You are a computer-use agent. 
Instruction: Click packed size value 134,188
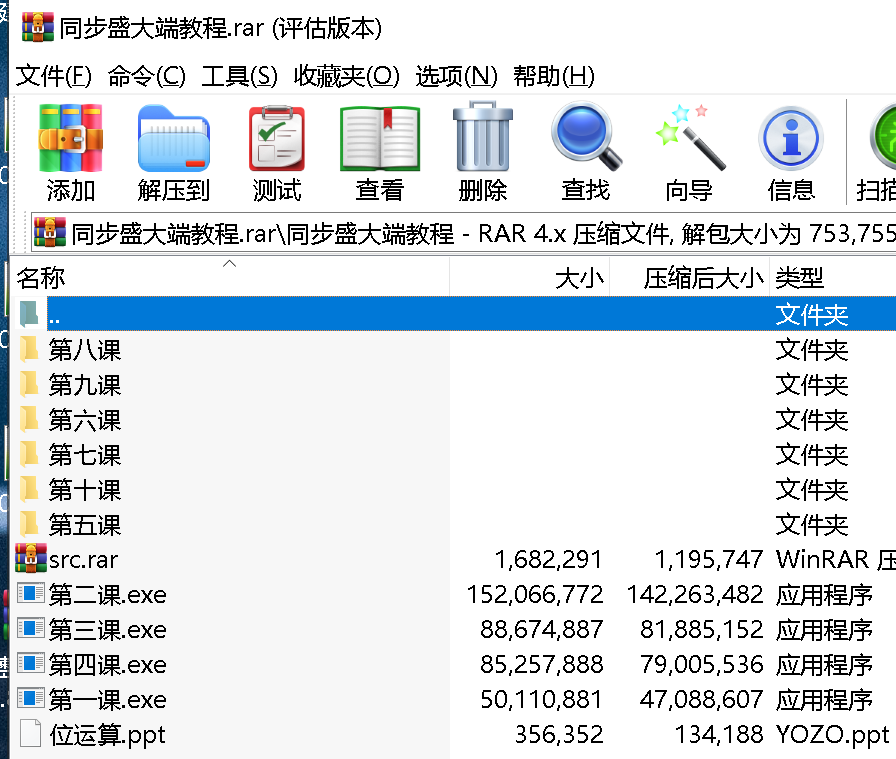coord(719,734)
